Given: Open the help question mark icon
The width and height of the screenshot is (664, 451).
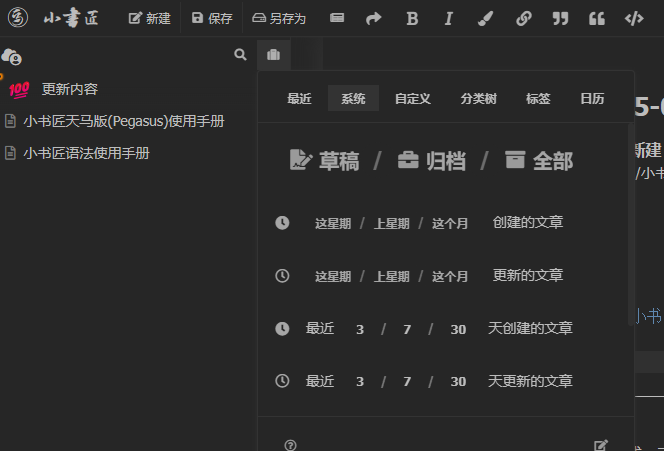Looking at the screenshot, I should 290,445.
